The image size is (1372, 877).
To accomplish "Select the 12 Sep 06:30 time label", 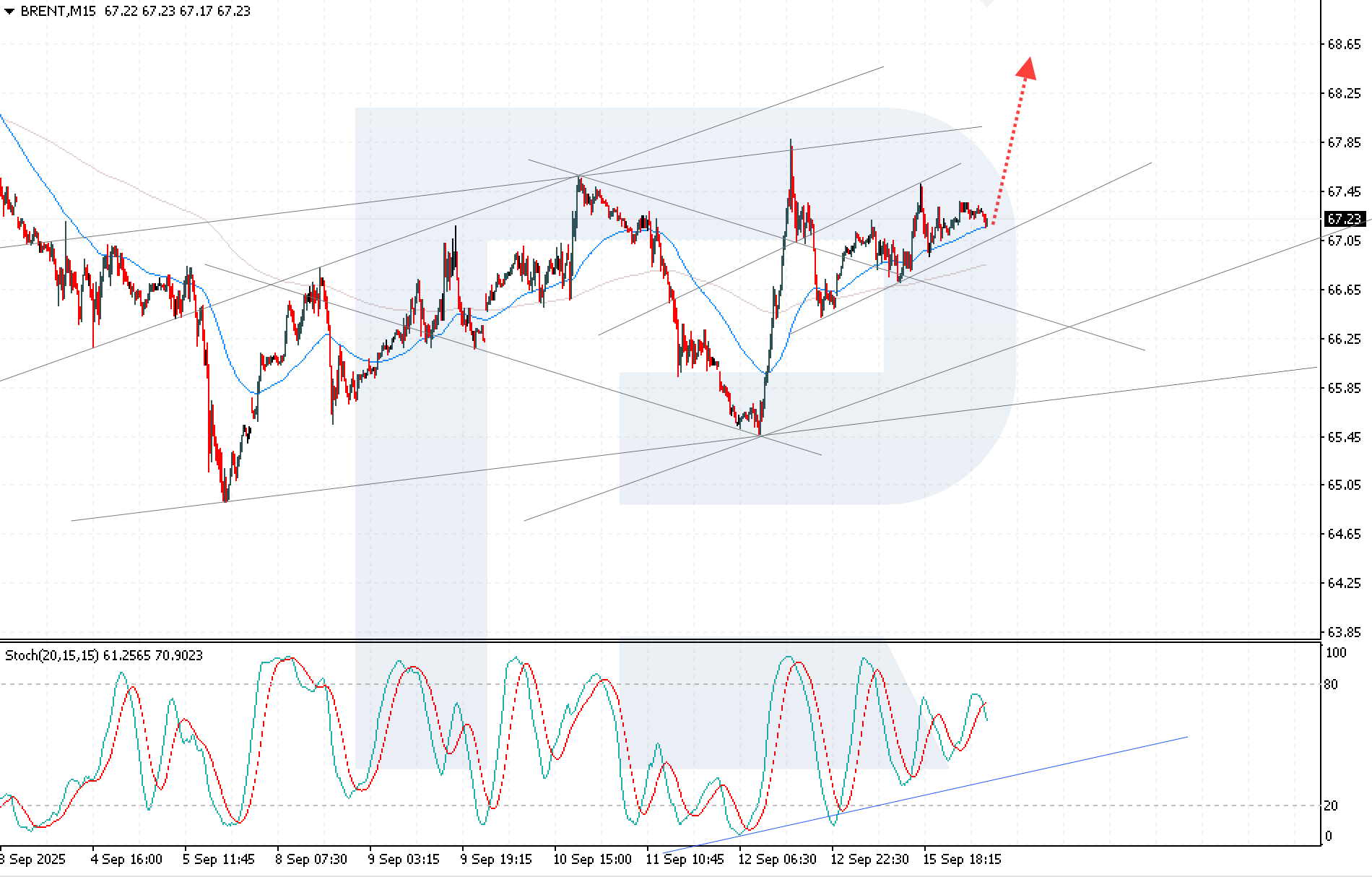I will click(777, 860).
